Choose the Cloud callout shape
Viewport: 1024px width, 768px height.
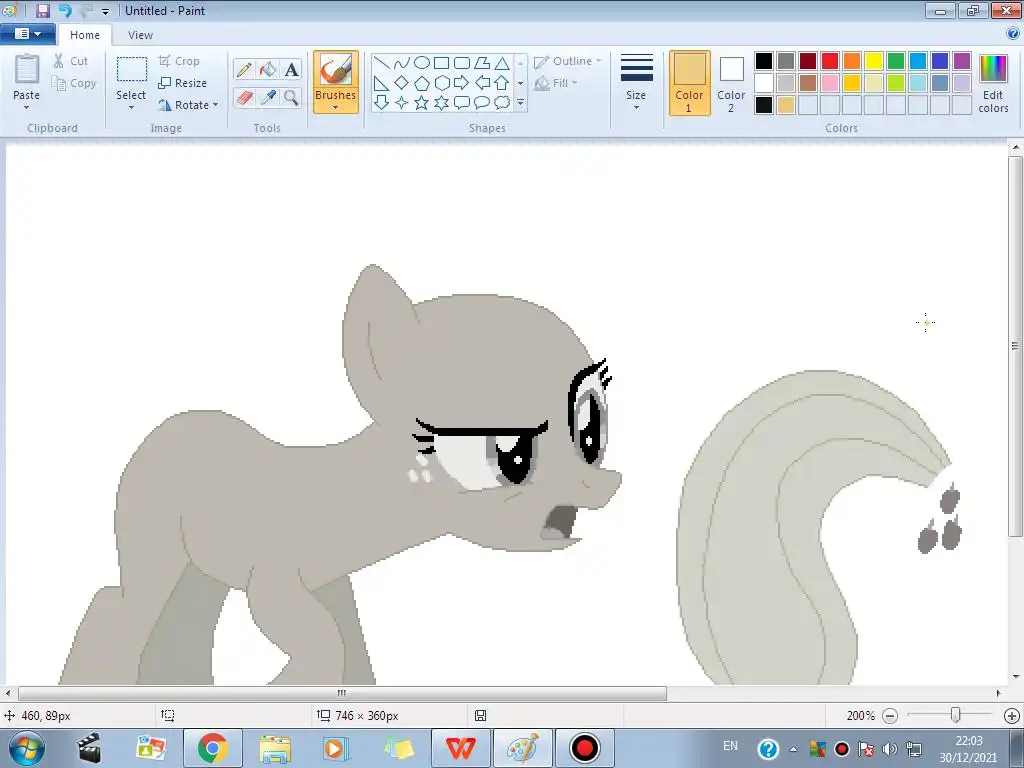502,103
